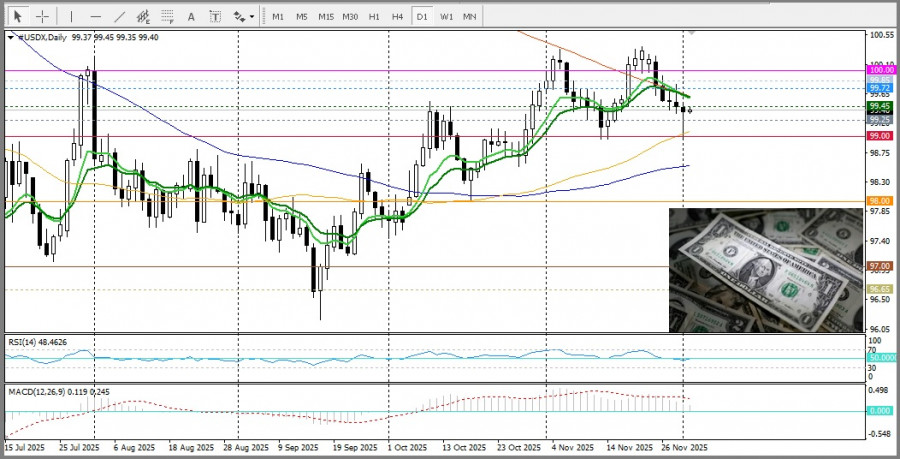Open the arrows/shapes dropdown in toolbar

point(242,17)
